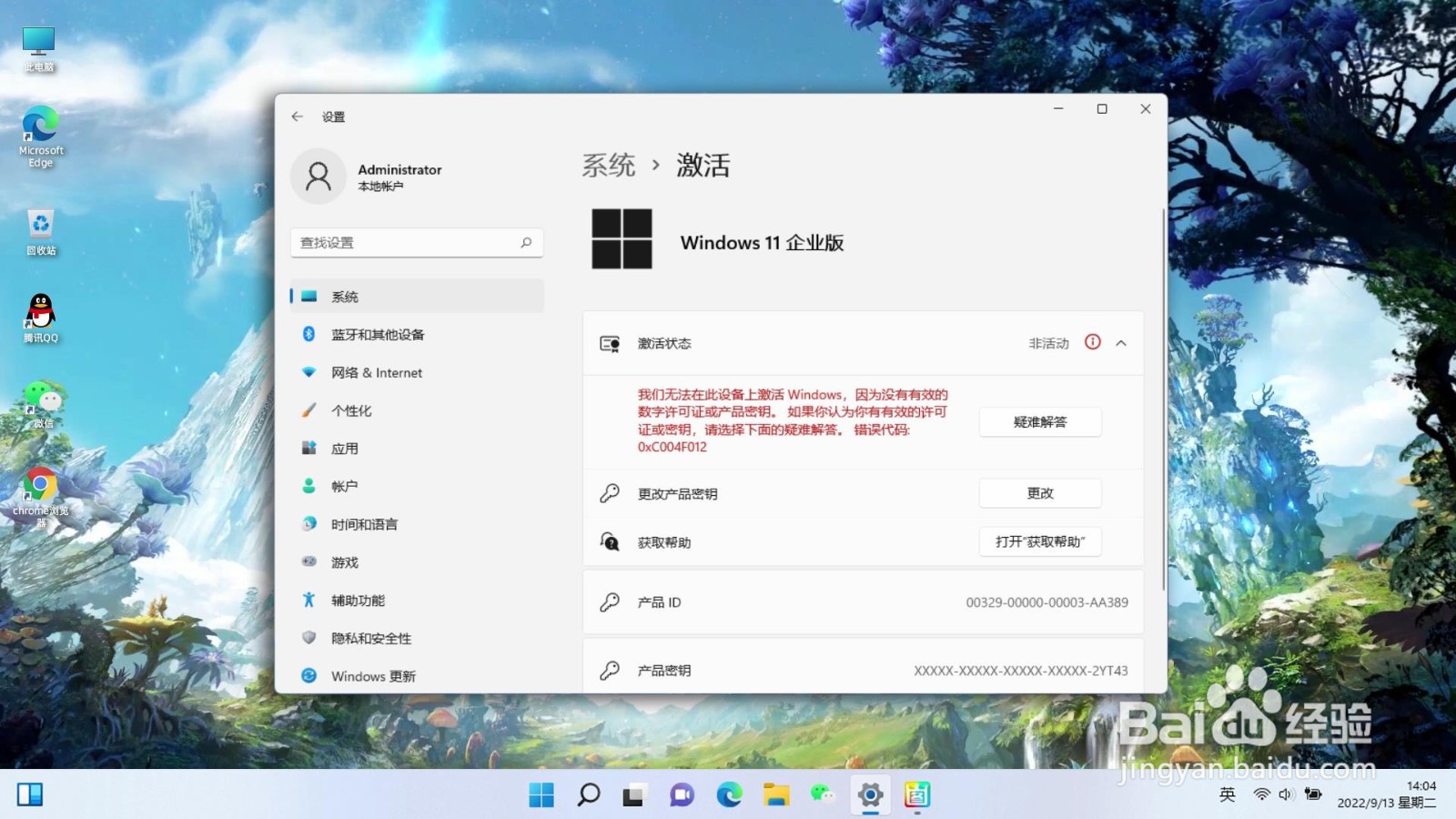Screen dimensions: 1456x819
Task: Open Windows 更新 settings
Action: [417, 676]
